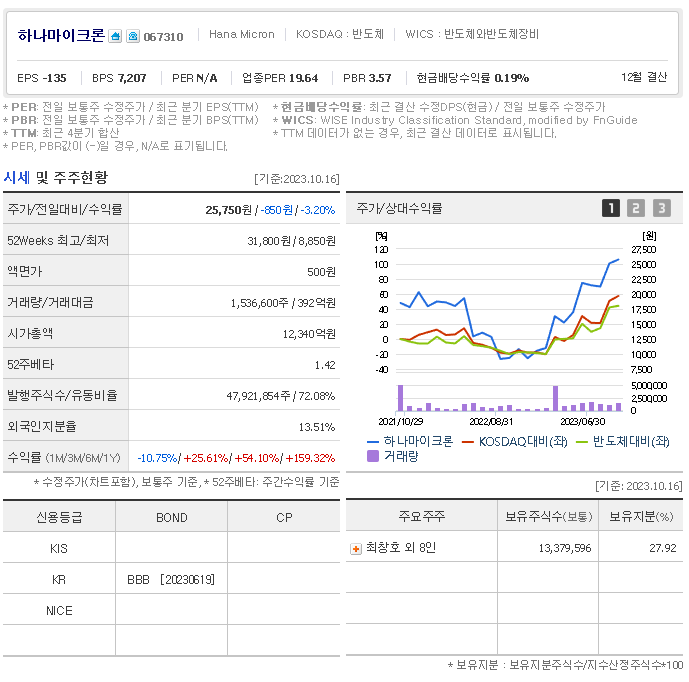Click the +159.32% one-year return
Image resolution: width=689 pixels, height=682 pixels.
click(310, 458)
